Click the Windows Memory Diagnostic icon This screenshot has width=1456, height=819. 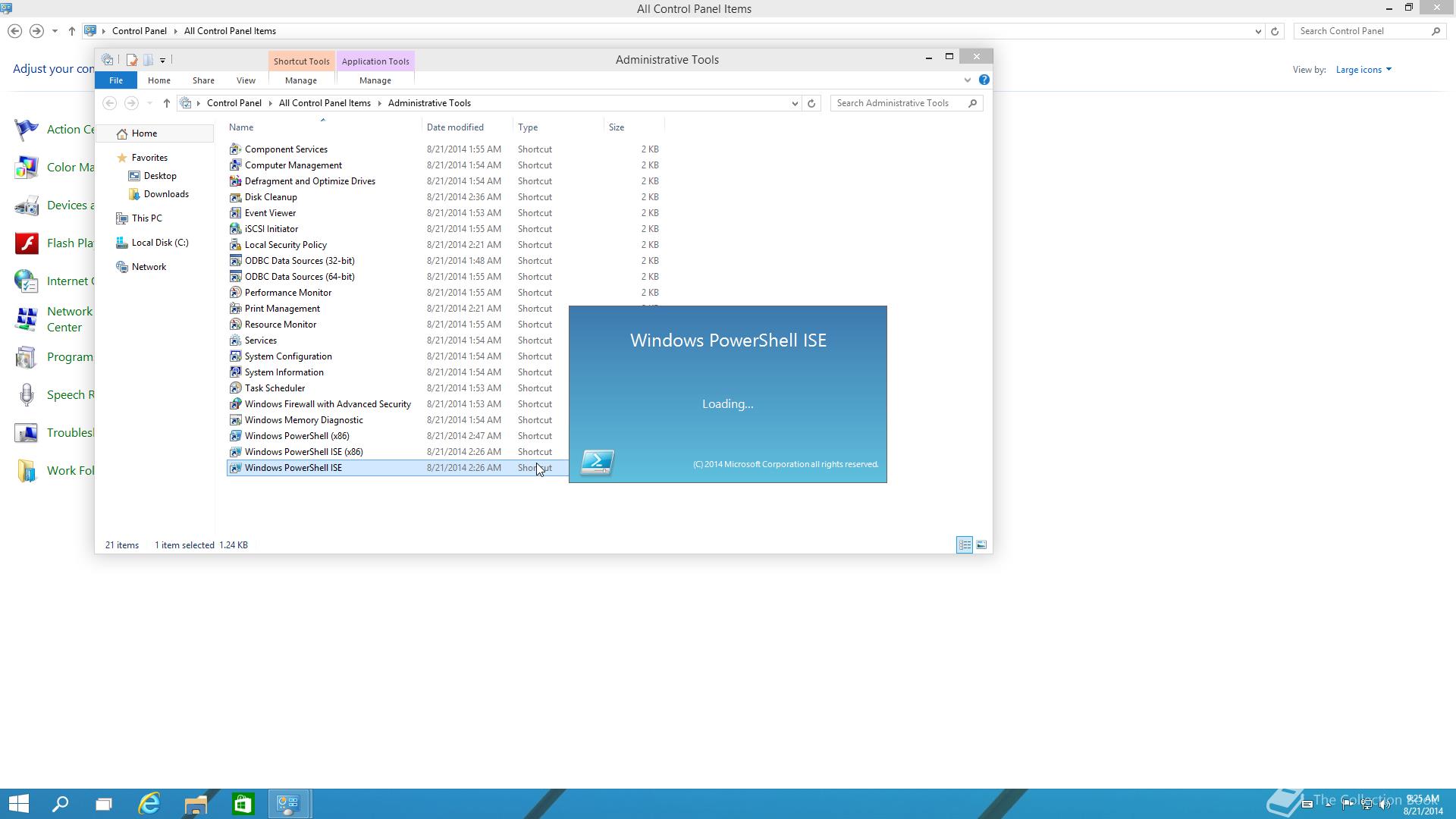point(235,420)
